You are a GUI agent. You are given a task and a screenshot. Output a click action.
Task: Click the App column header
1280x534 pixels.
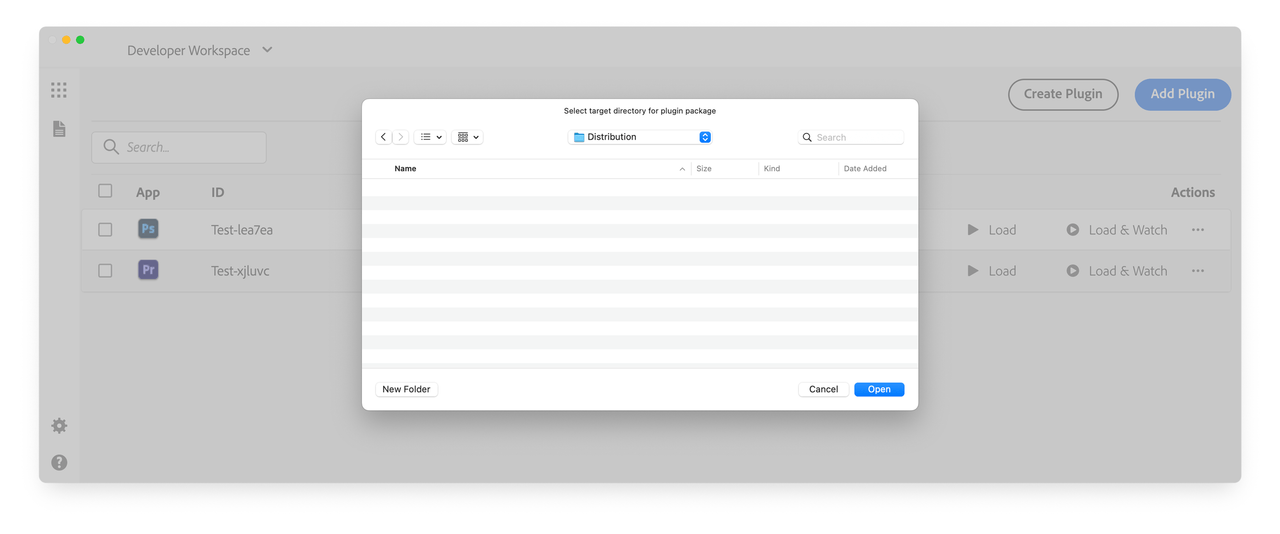point(148,192)
